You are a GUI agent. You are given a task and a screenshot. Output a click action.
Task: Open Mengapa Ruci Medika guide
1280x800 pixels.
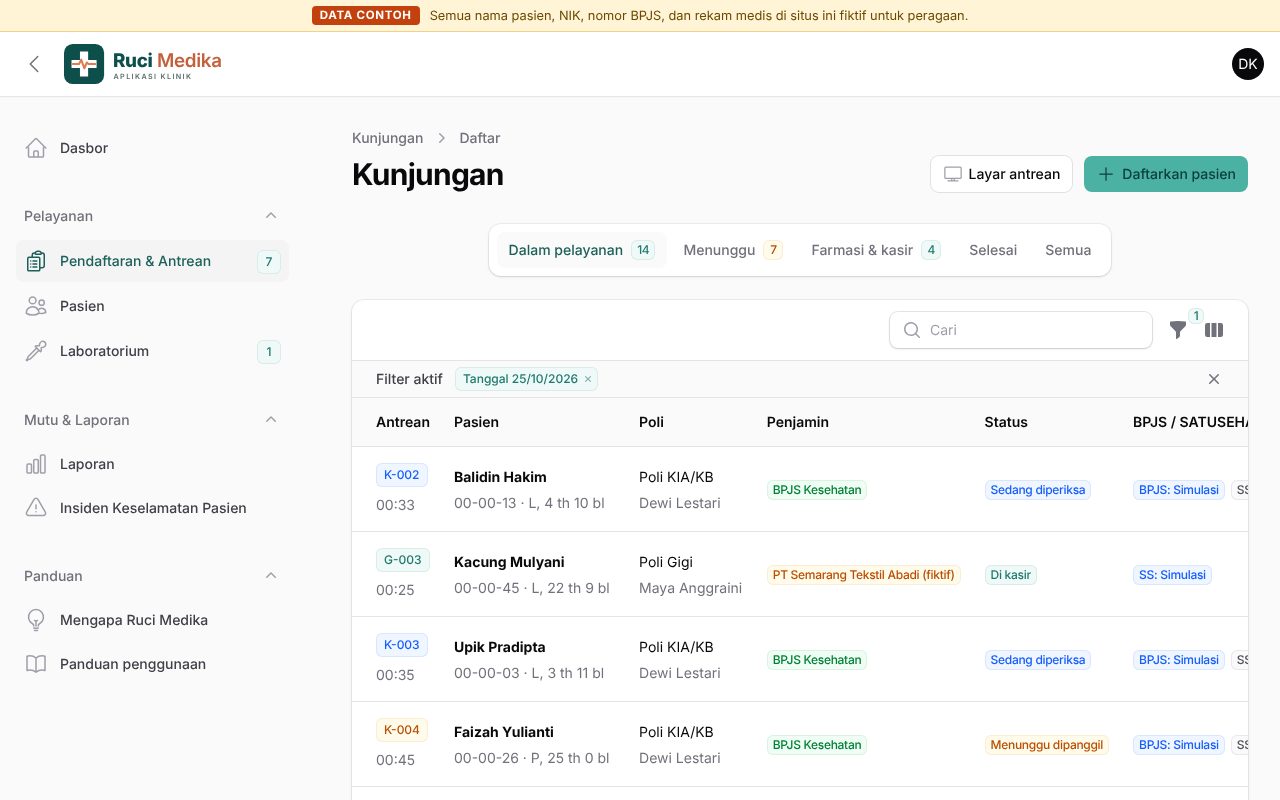pos(153,620)
